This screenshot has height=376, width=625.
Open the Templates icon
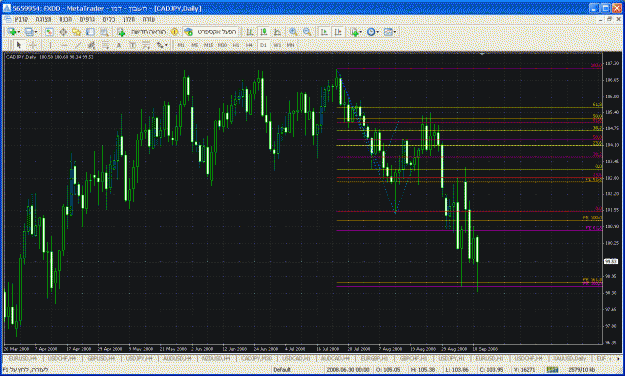pyautogui.click(x=388, y=32)
